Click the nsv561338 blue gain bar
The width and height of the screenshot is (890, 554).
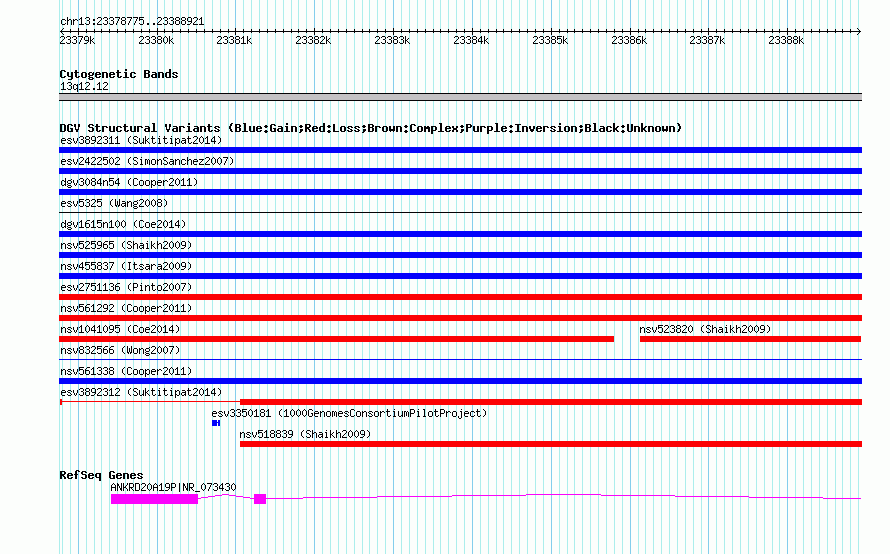[x=460, y=381]
